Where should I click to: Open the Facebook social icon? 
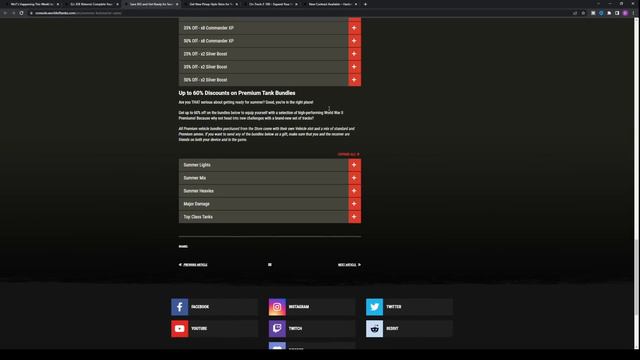[180, 307]
